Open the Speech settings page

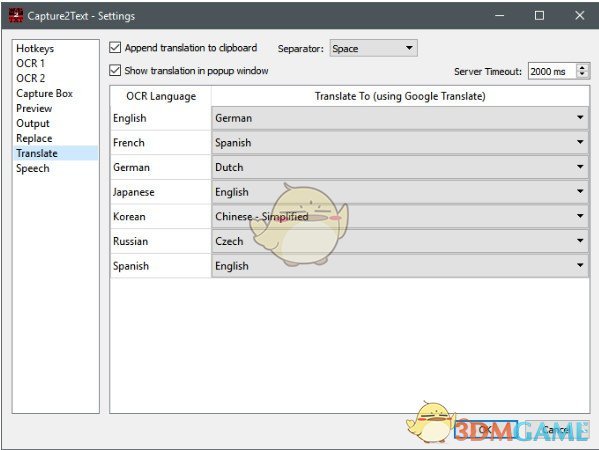(55, 168)
